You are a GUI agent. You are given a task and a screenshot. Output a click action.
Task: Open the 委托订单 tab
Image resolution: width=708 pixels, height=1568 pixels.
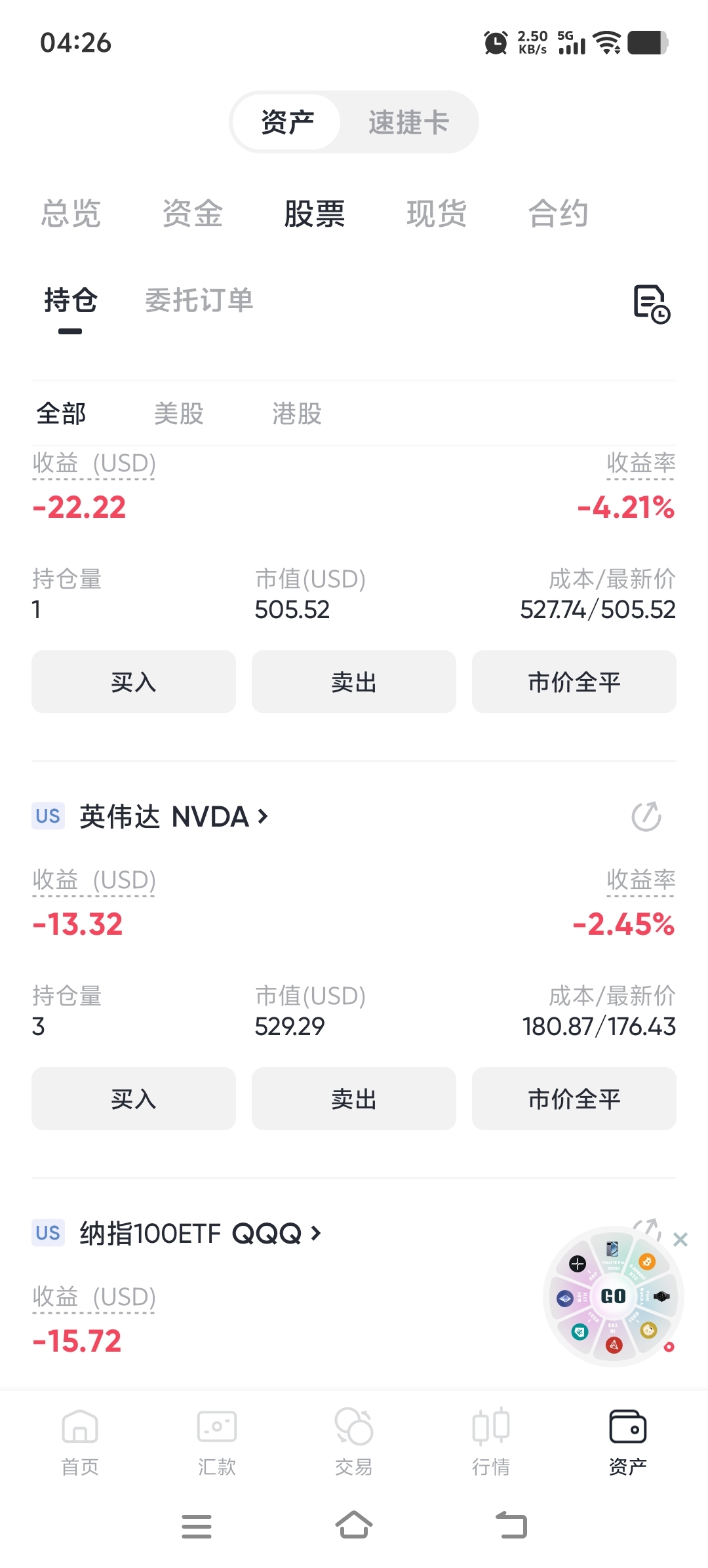199,300
